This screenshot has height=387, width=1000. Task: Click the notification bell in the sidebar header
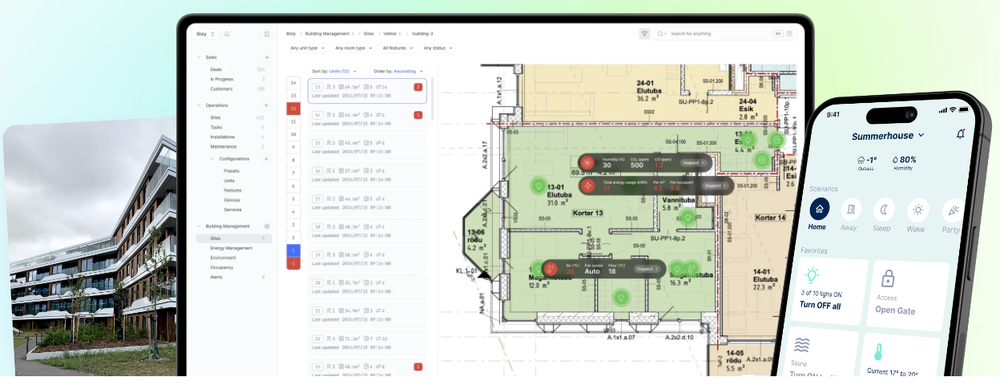pyautogui.click(x=226, y=34)
